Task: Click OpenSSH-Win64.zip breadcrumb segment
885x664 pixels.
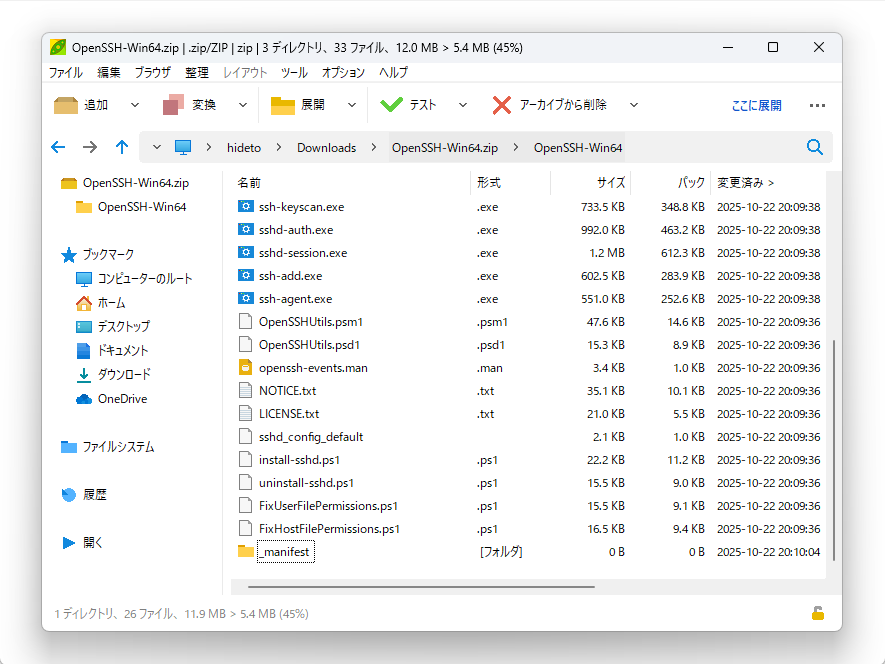Action: [x=445, y=147]
